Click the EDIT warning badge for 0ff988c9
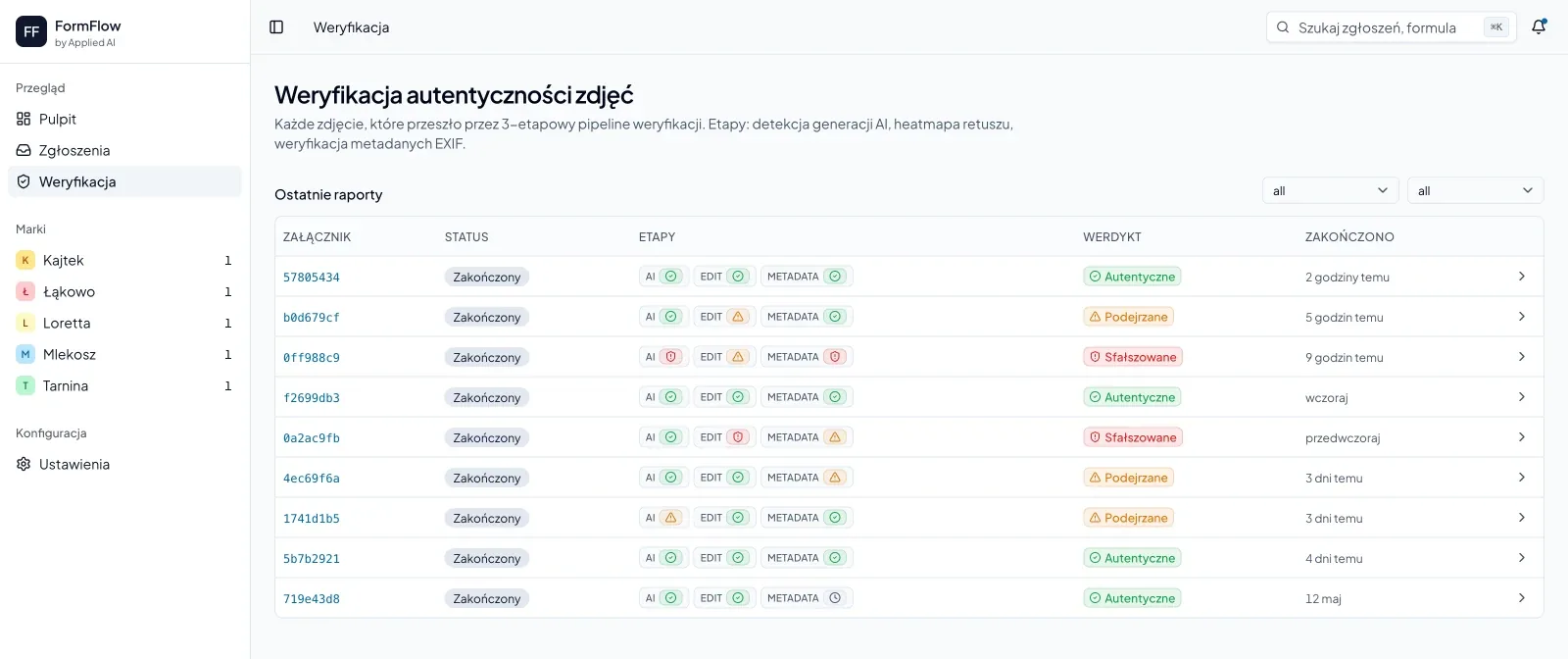 click(x=723, y=357)
